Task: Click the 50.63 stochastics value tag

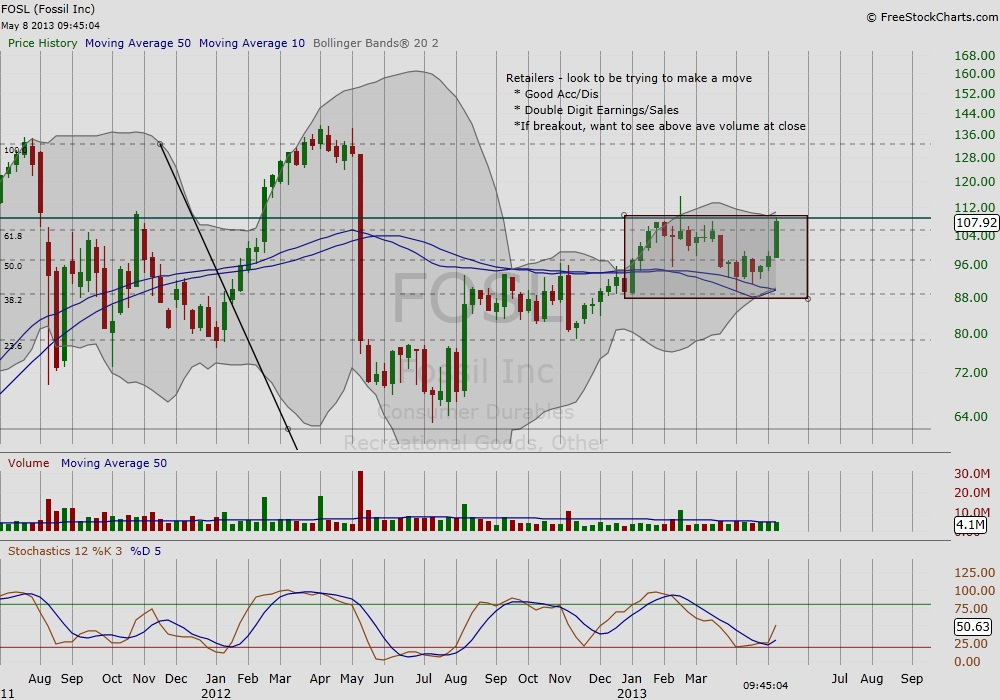Action: coord(973,627)
